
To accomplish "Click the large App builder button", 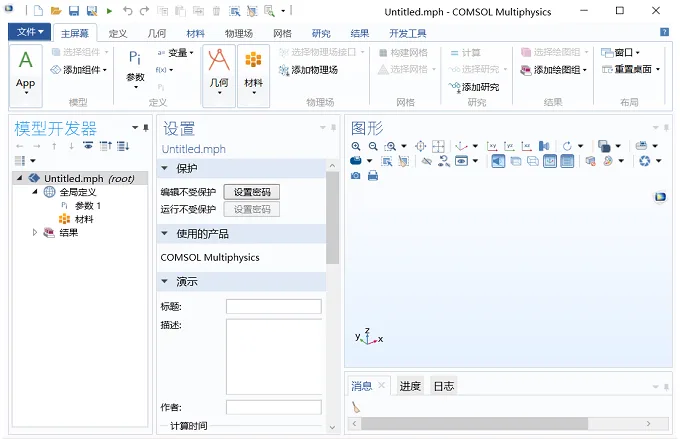I will coord(26,75).
